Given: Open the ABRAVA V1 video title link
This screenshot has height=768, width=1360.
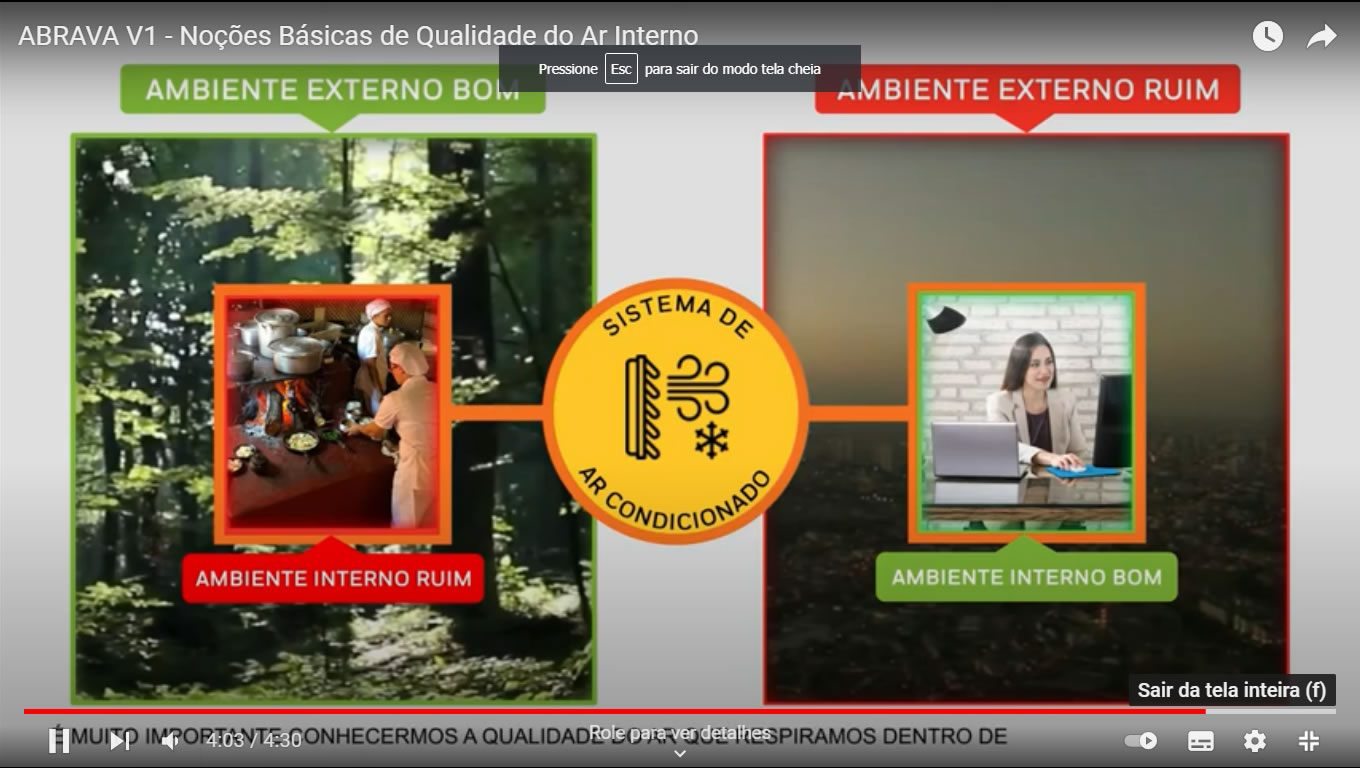Looking at the screenshot, I should click(358, 36).
